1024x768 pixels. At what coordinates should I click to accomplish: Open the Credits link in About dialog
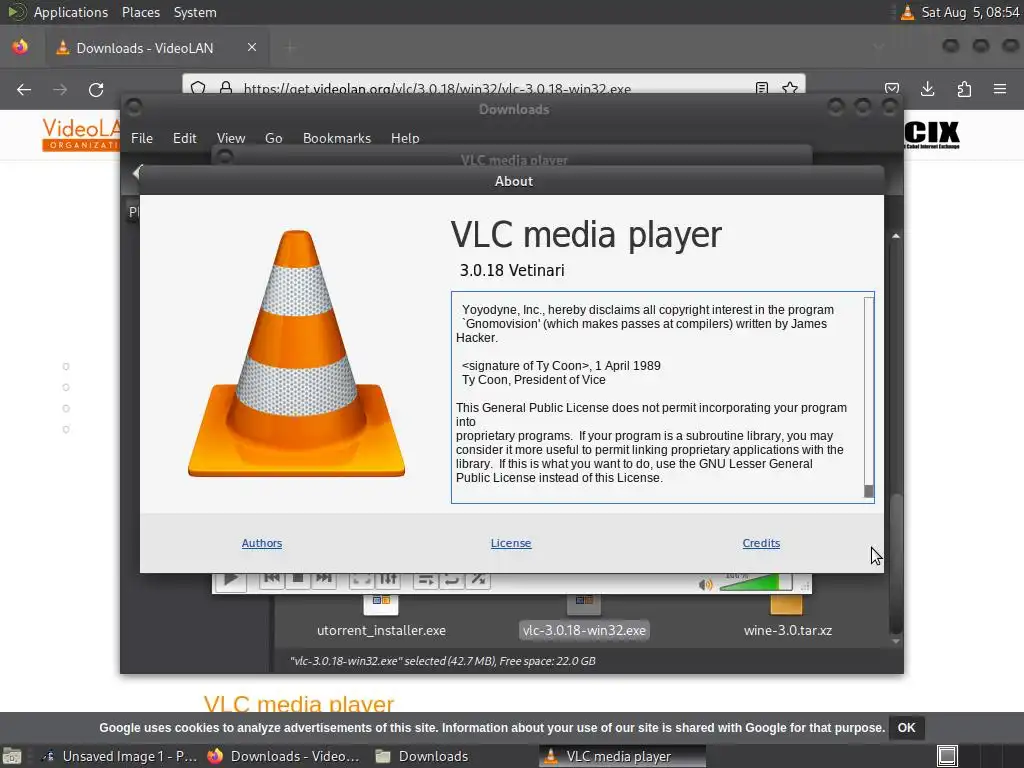point(761,543)
